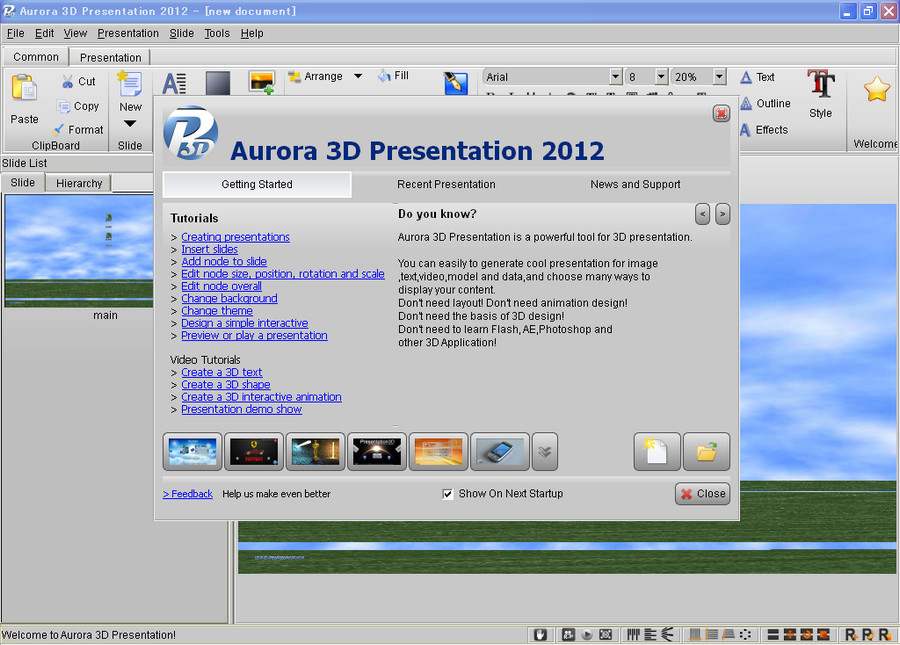Click the insert image icon with green plus
The height and width of the screenshot is (645, 900).
(262, 83)
